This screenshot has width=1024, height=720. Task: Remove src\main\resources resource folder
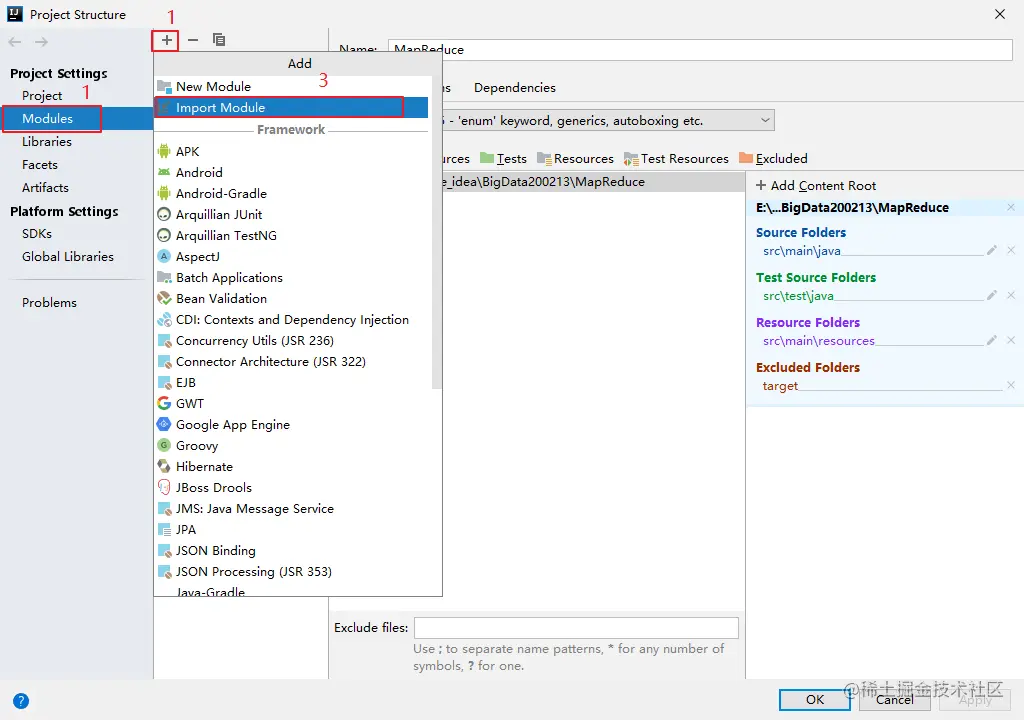pyautogui.click(x=1011, y=340)
